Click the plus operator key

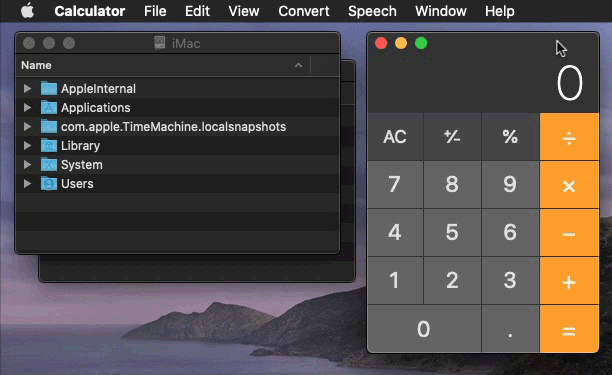pyautogui.click(x=569, y=281)
